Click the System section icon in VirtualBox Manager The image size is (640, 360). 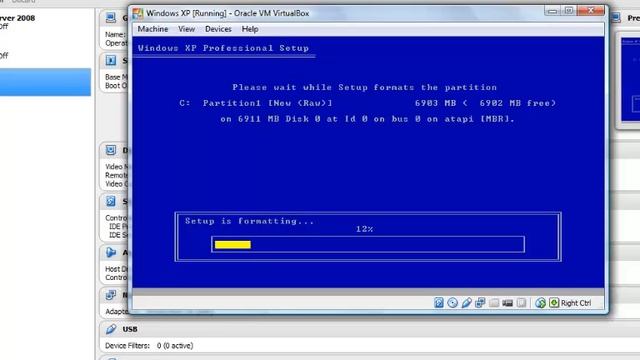point(111,60)
